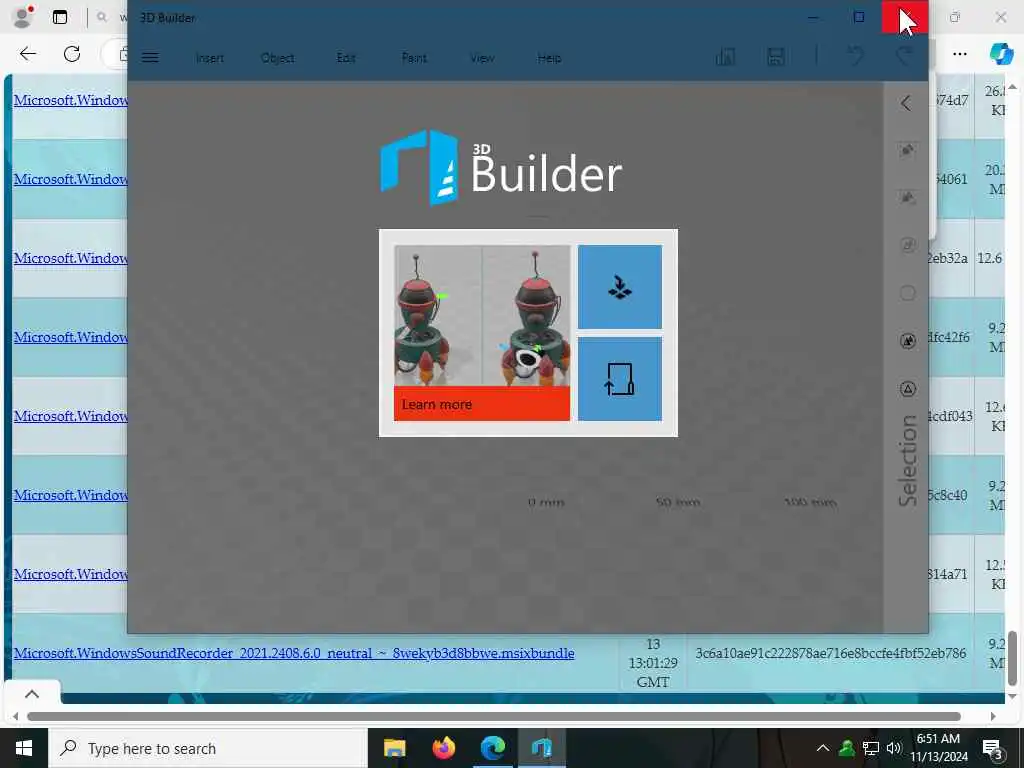This screenshot has width=1024, height=768.
Task: Expand the up-chevron tab at page bottom-left
Action: (x=32, y=694)
